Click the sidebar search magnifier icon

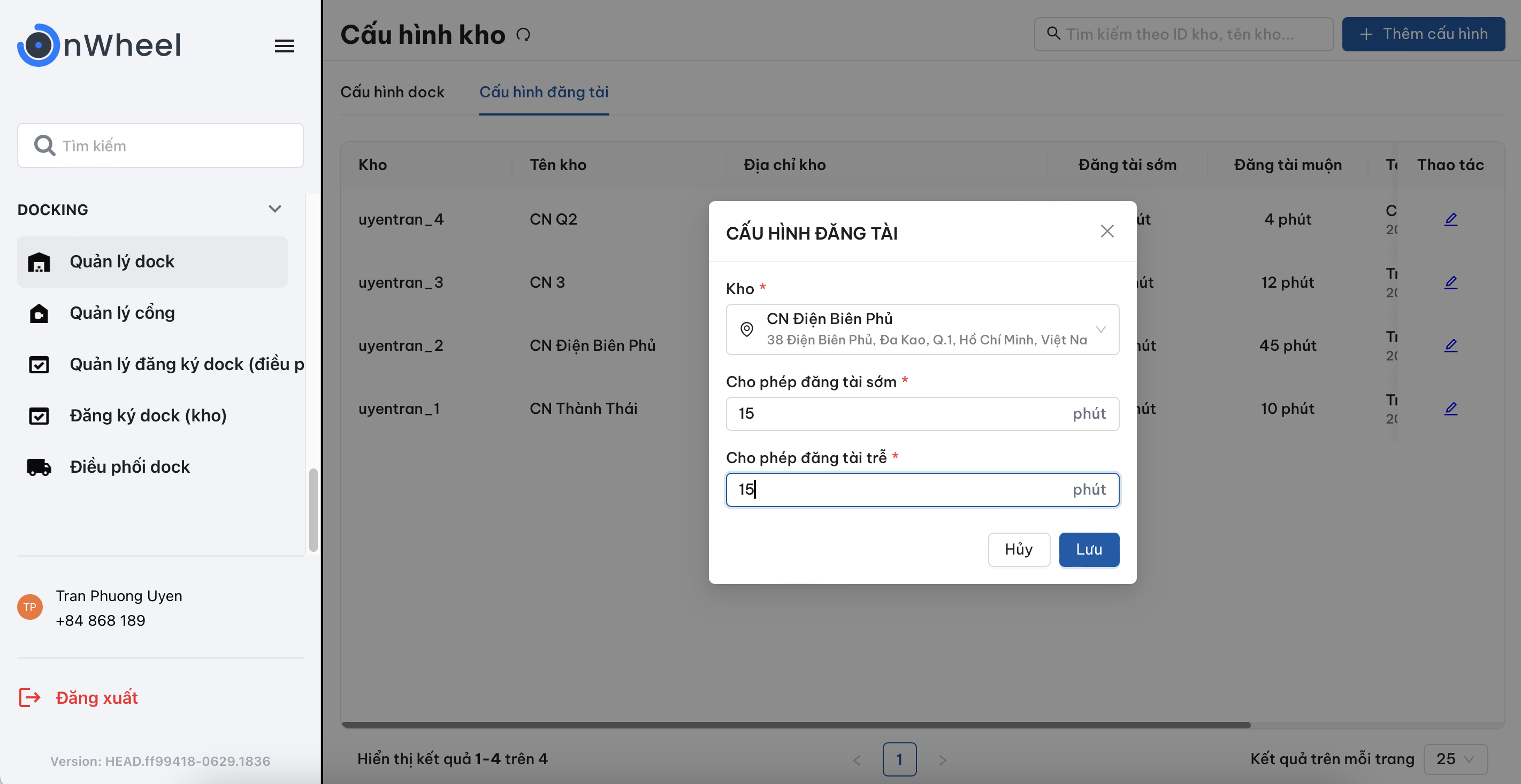click(44, 145)
